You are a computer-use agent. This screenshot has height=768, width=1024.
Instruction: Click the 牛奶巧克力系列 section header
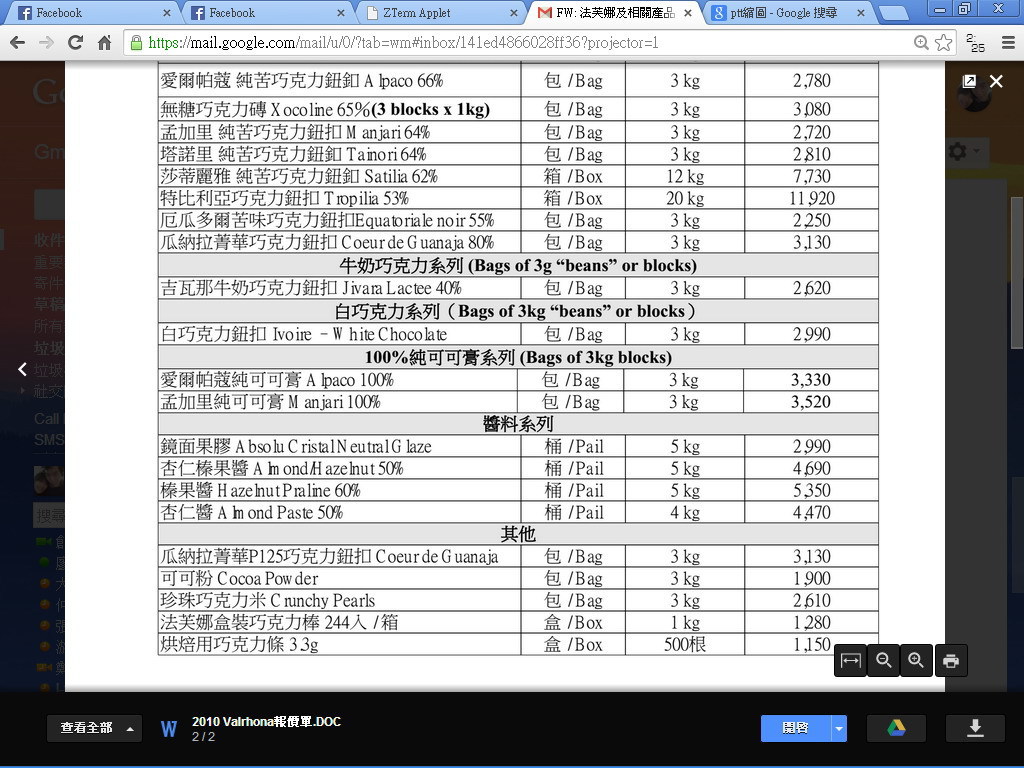click(518, 266)
